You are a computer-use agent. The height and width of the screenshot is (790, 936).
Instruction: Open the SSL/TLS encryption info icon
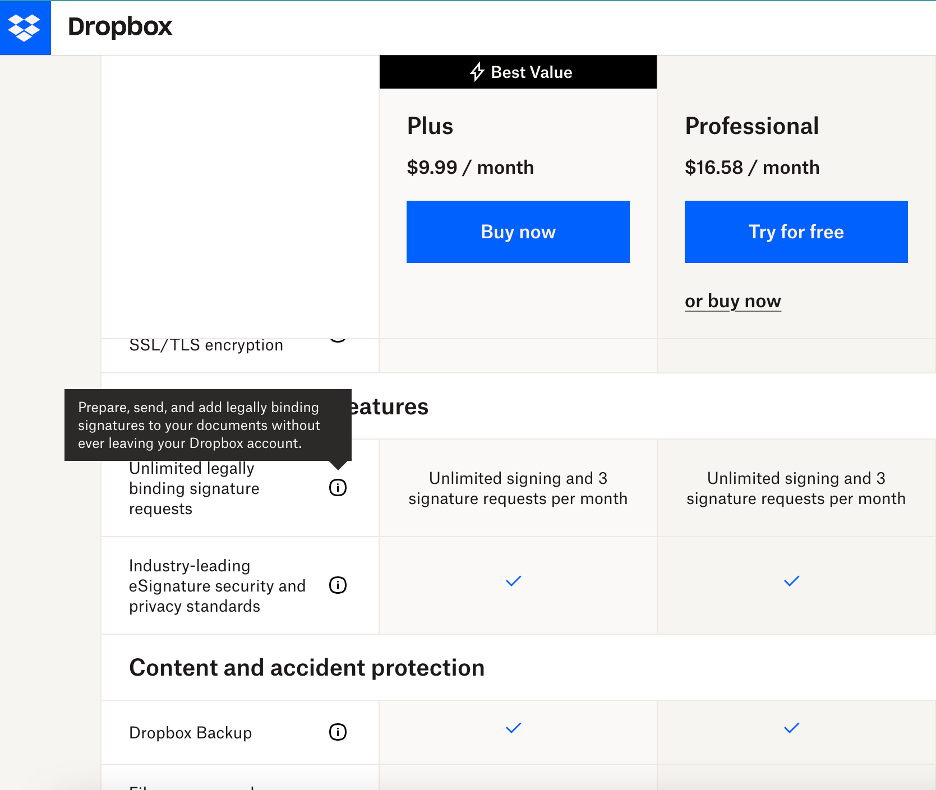coord(338,336)
